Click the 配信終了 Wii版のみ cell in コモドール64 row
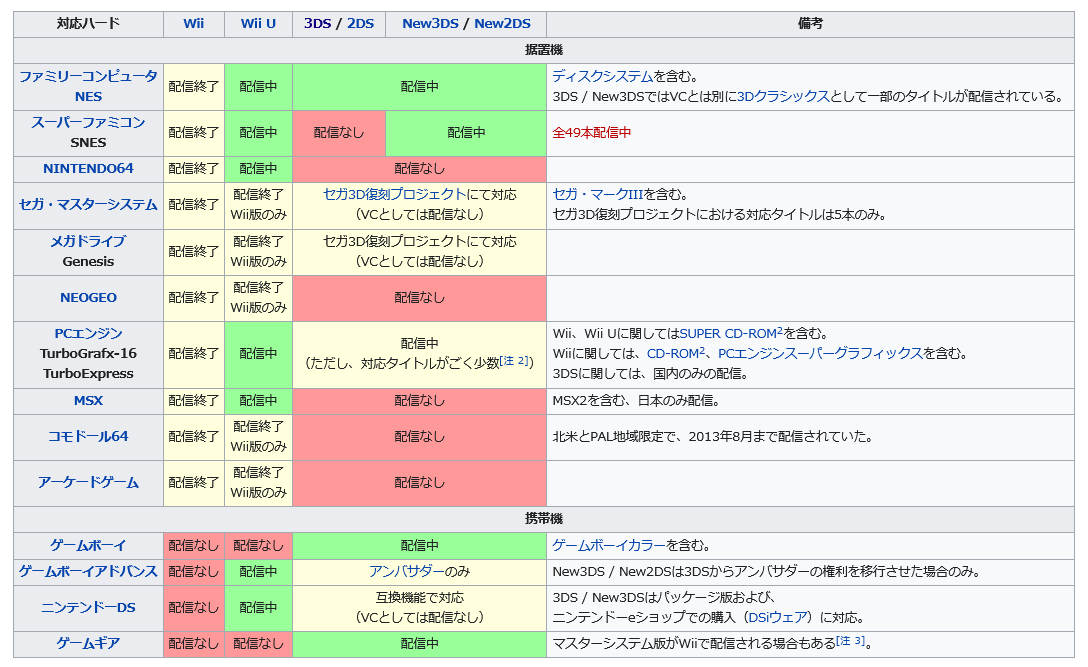Viewport: 1088px width, 667px height. [x=258, y=437]
